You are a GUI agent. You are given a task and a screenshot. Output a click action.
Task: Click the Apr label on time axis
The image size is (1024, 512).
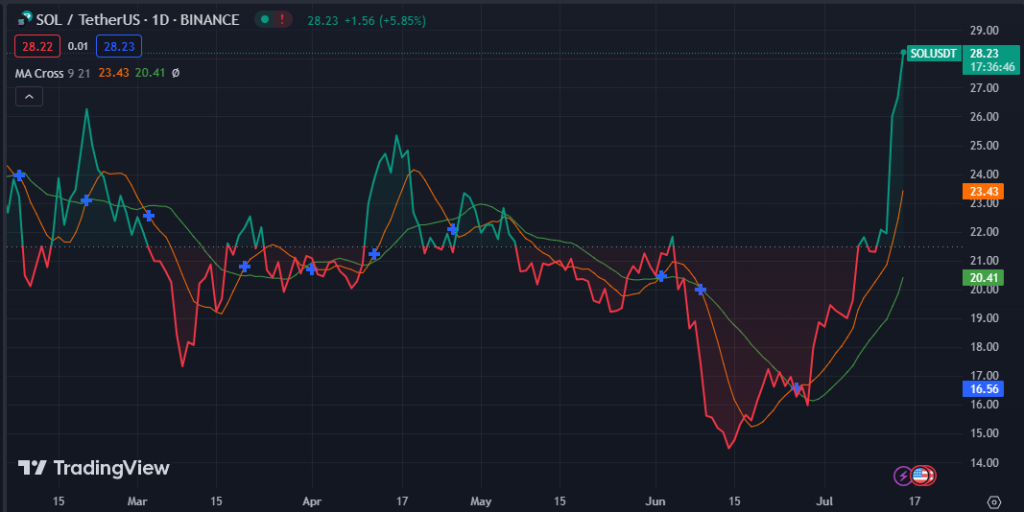click(x=311, y=500)
